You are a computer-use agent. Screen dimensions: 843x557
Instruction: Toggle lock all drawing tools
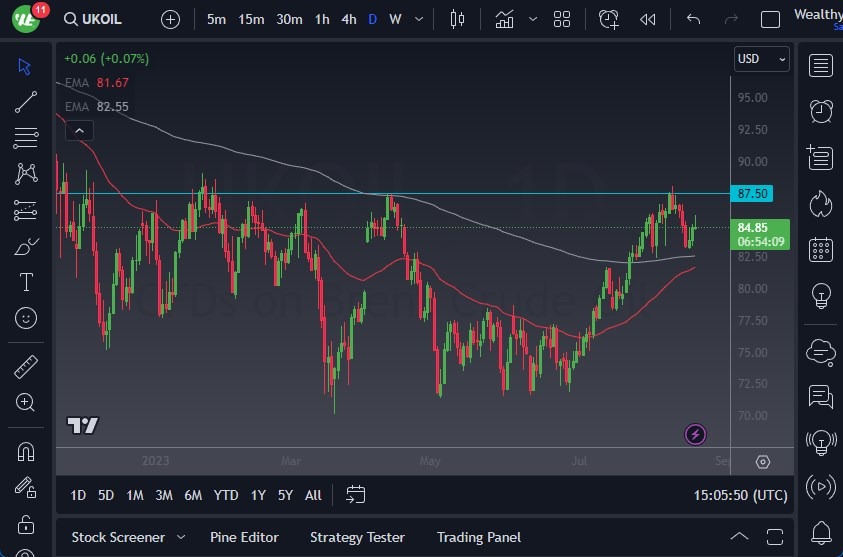[26, 524]
